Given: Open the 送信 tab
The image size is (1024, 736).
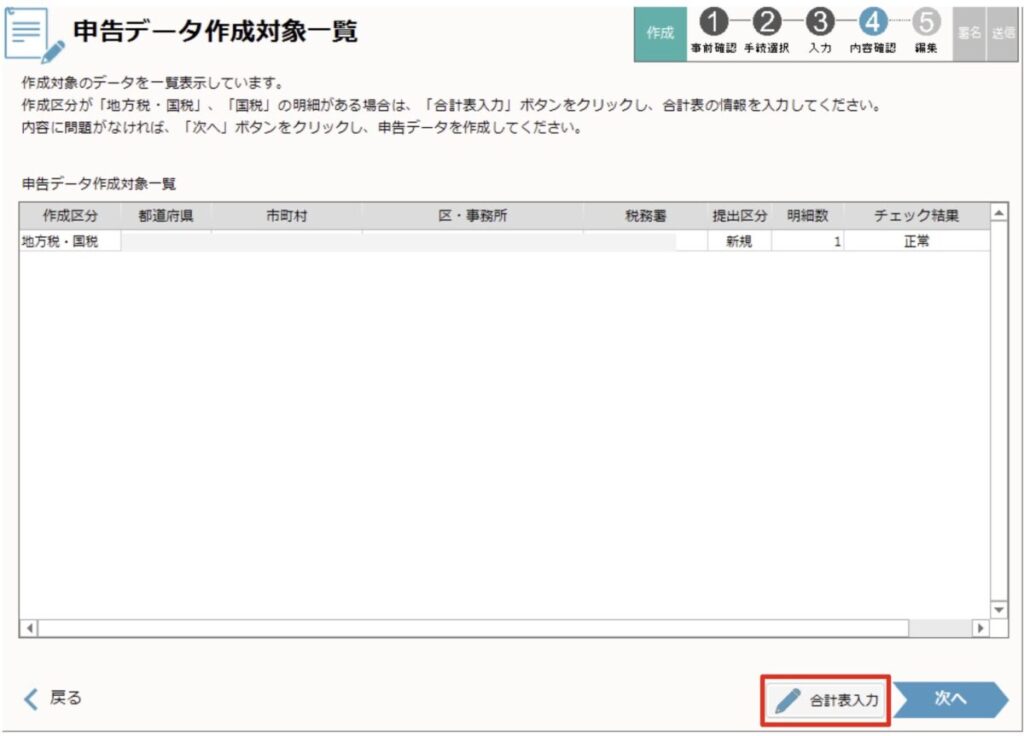Looking at the screenshot, I should click(1003, 33).
